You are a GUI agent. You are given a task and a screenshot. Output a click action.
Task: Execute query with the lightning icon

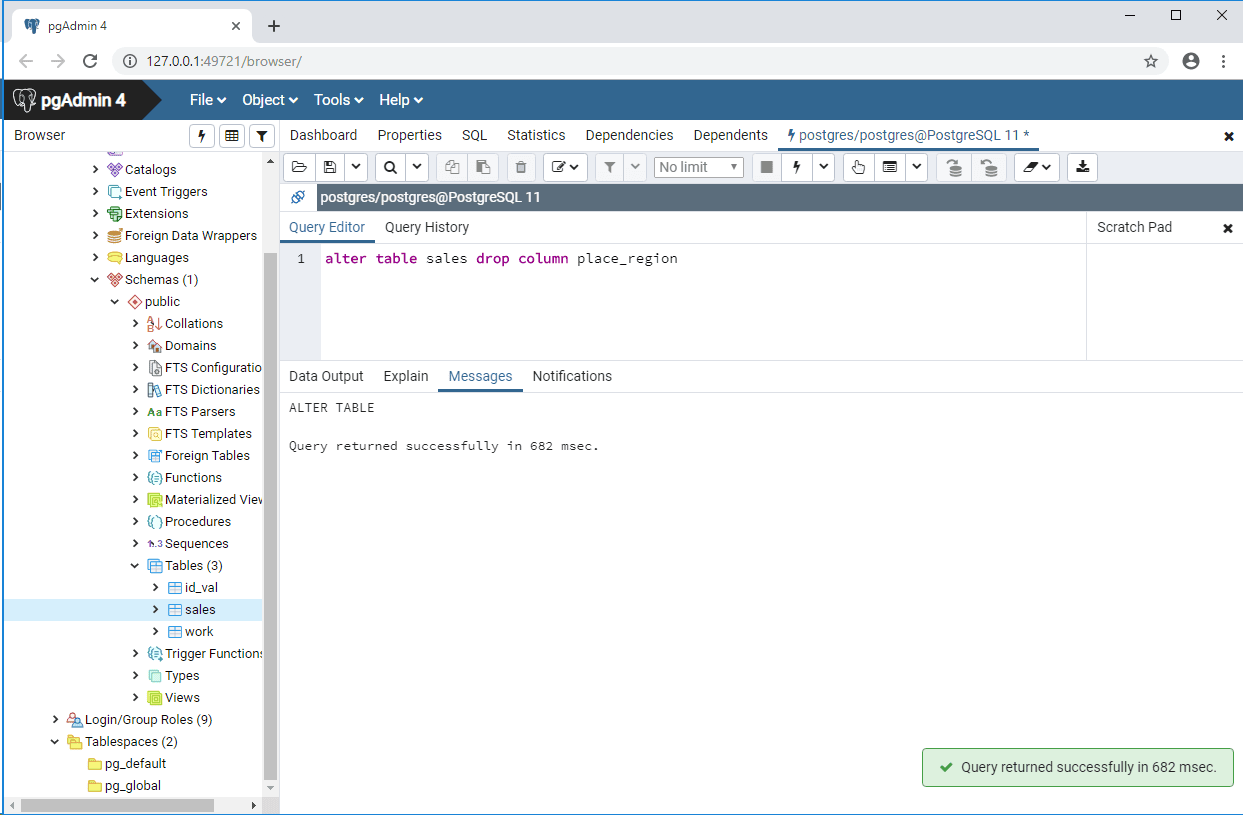796,167
